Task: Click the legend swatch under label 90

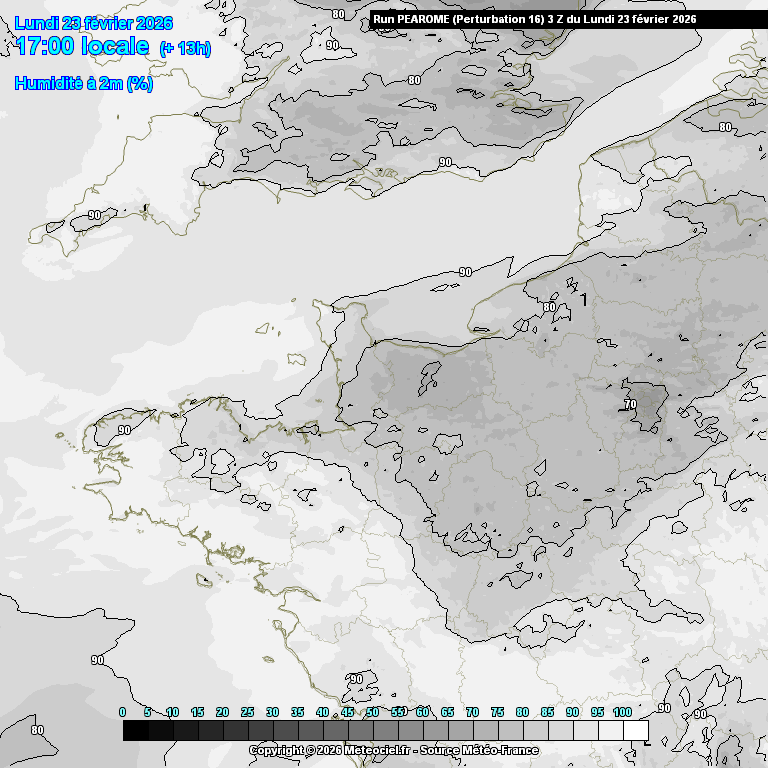Action: [585, 731]
